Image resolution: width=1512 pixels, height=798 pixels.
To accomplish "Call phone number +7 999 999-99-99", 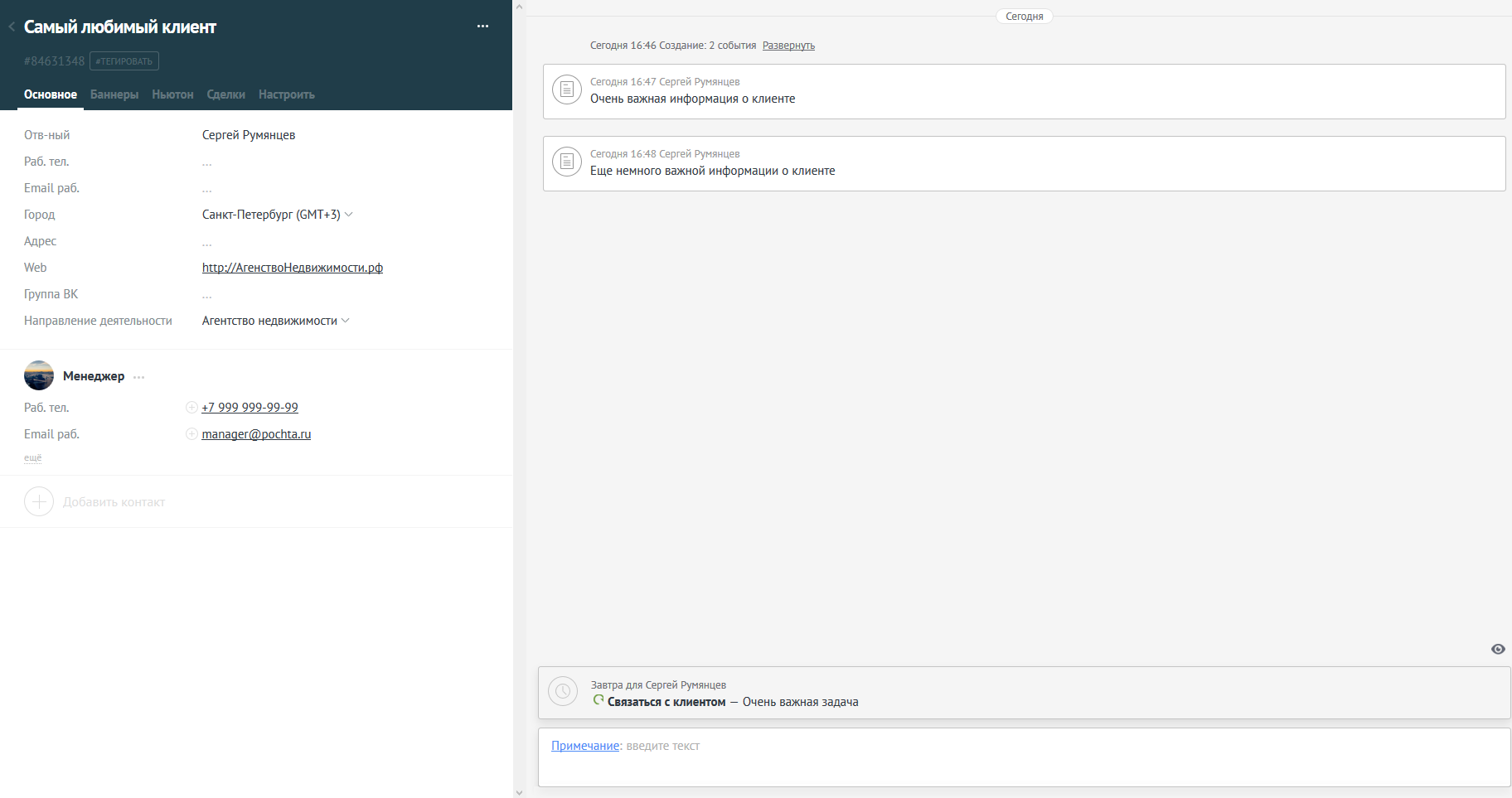I will [x=250, y=408].
